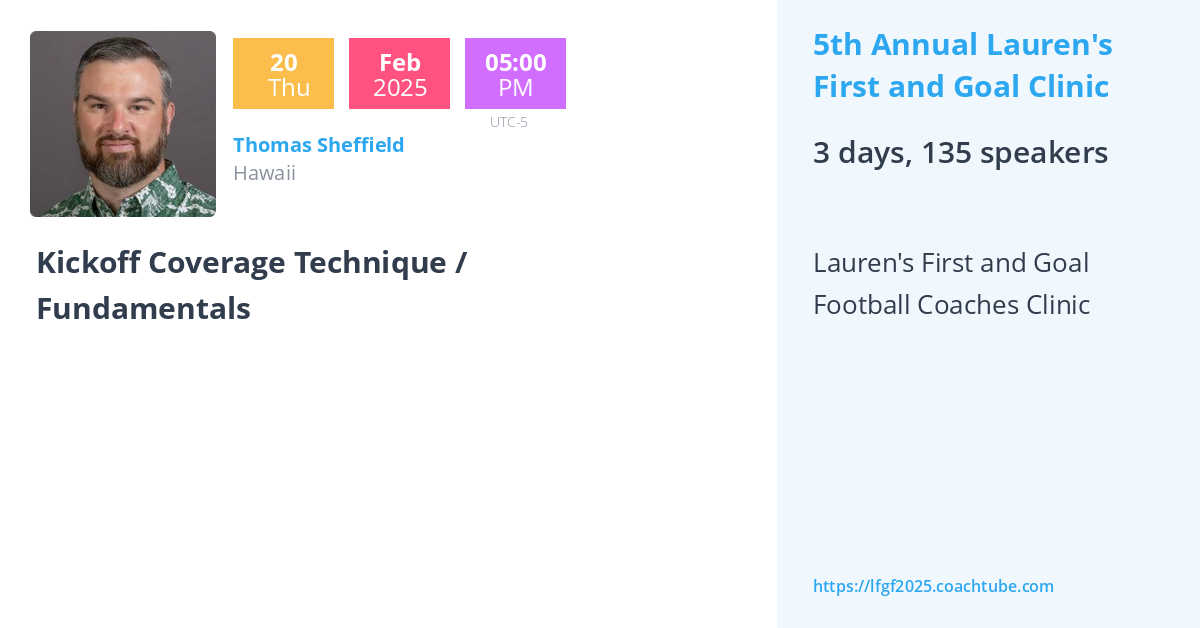Open the 5th Annual Lauren's clinic heading
This screenshot has width=1200, height=628.
[x=962, y=45]
